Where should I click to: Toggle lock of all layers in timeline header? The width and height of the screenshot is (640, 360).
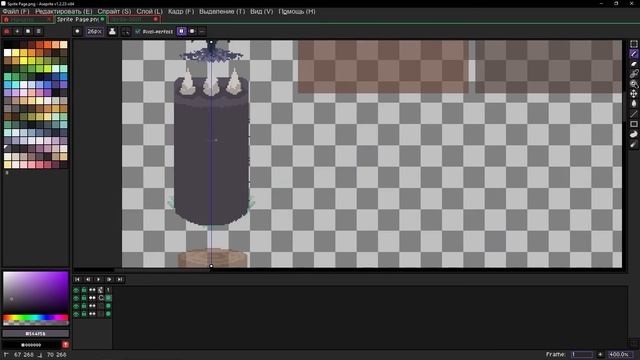[x=84, y=290]
